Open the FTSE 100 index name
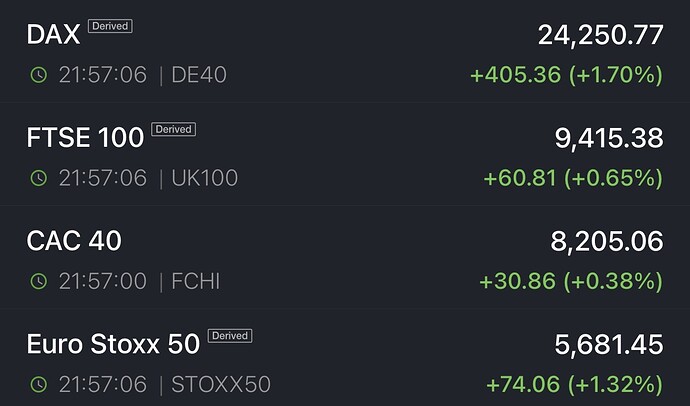 [85, 138]
